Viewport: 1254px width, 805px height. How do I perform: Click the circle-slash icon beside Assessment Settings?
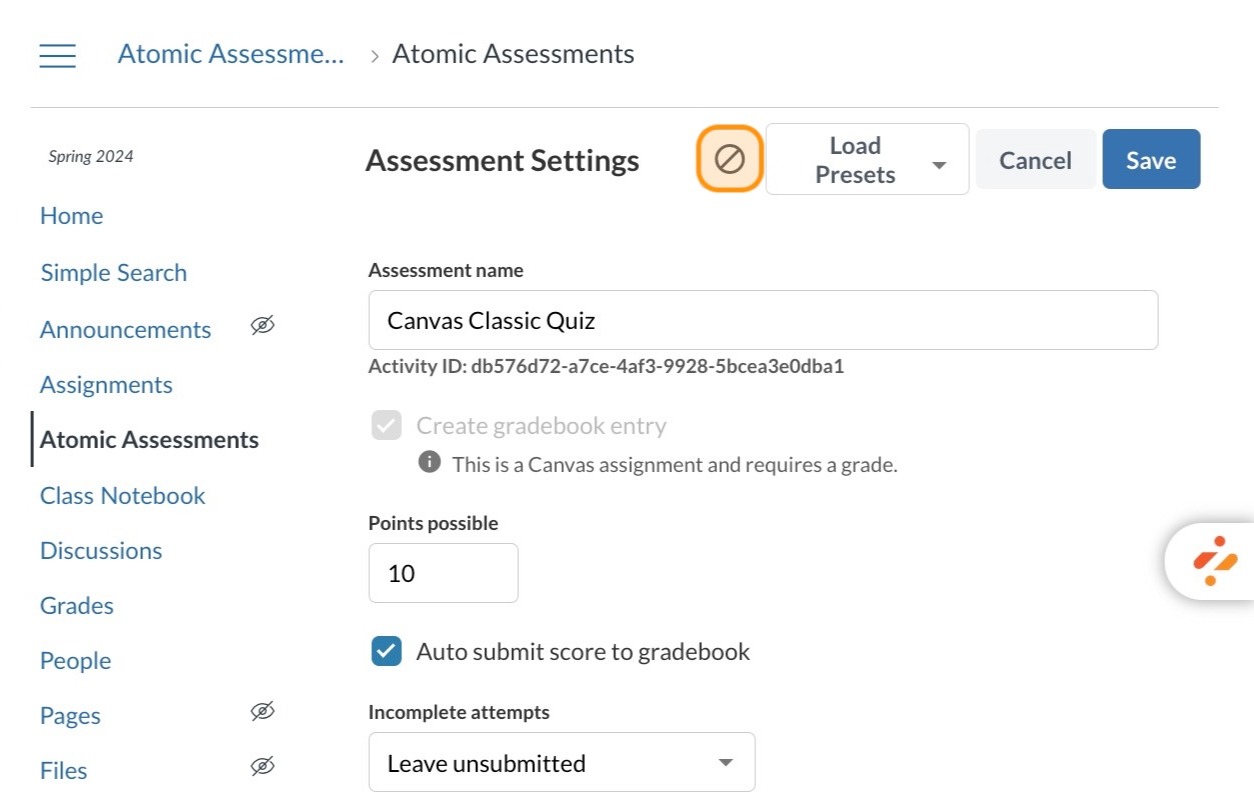click(730, 159)
